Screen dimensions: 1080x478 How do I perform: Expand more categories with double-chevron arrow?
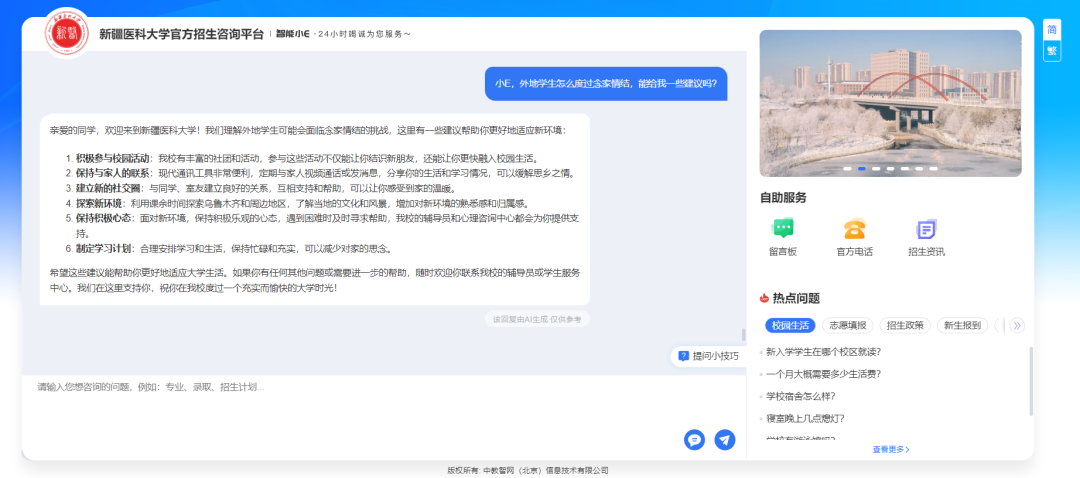1017,325
